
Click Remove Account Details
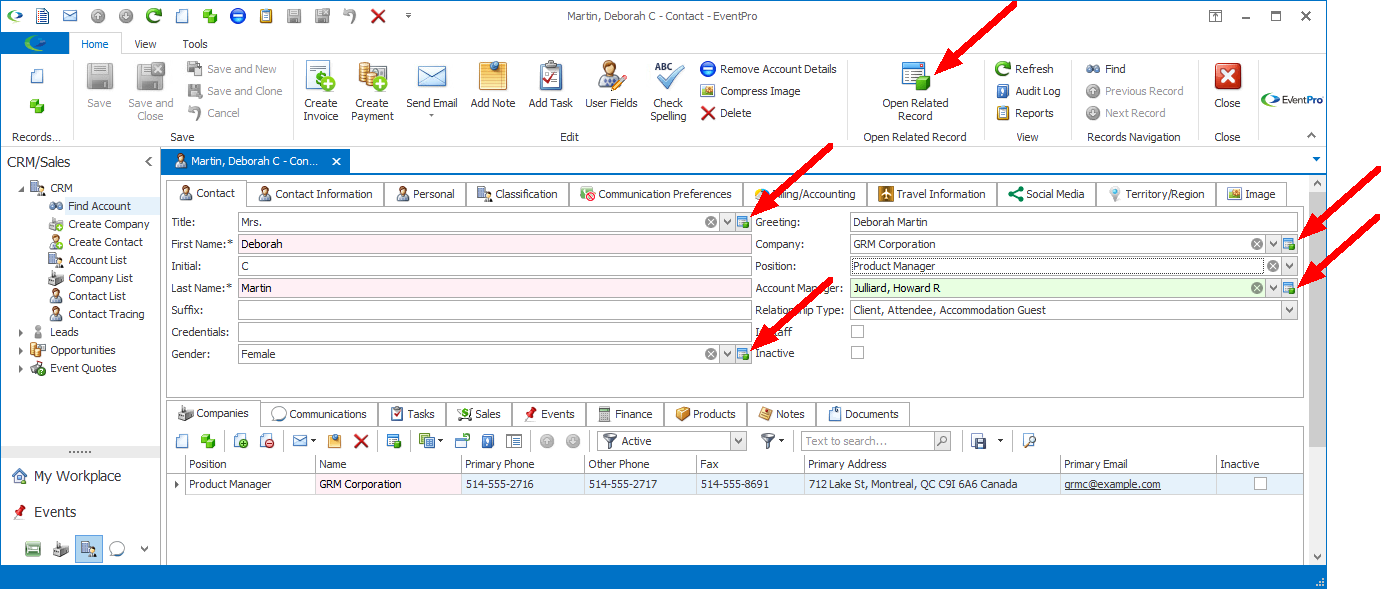pyautogui.click(x=768, y=69)
